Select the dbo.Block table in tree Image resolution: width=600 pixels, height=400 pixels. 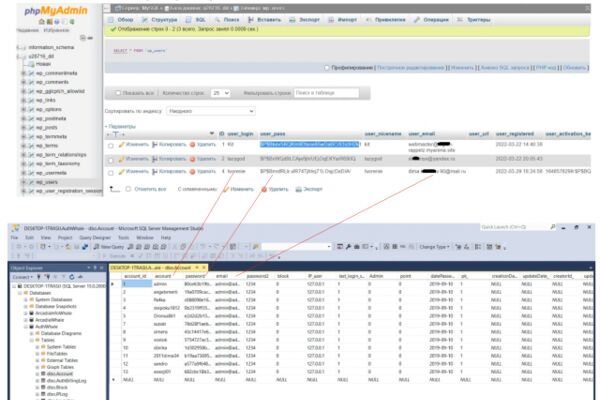click(57, 387)
